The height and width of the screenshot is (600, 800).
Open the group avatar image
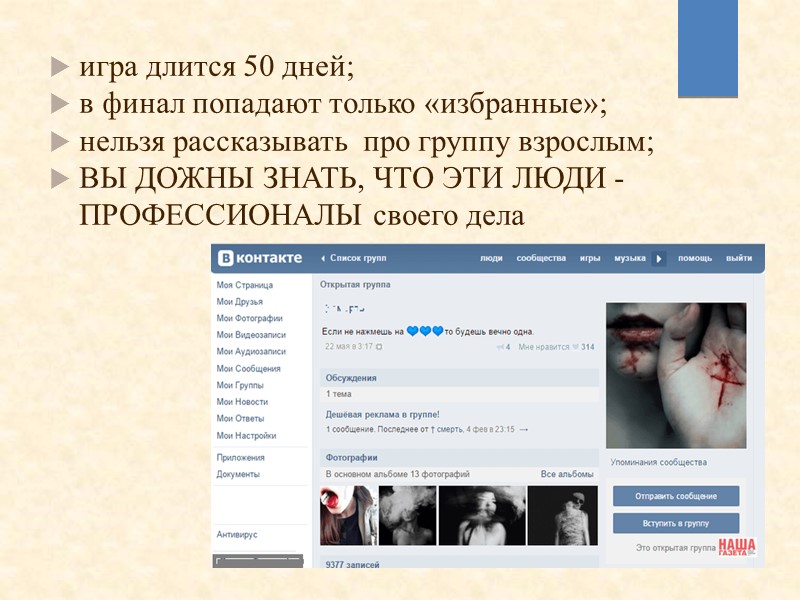tap(676, 376)
